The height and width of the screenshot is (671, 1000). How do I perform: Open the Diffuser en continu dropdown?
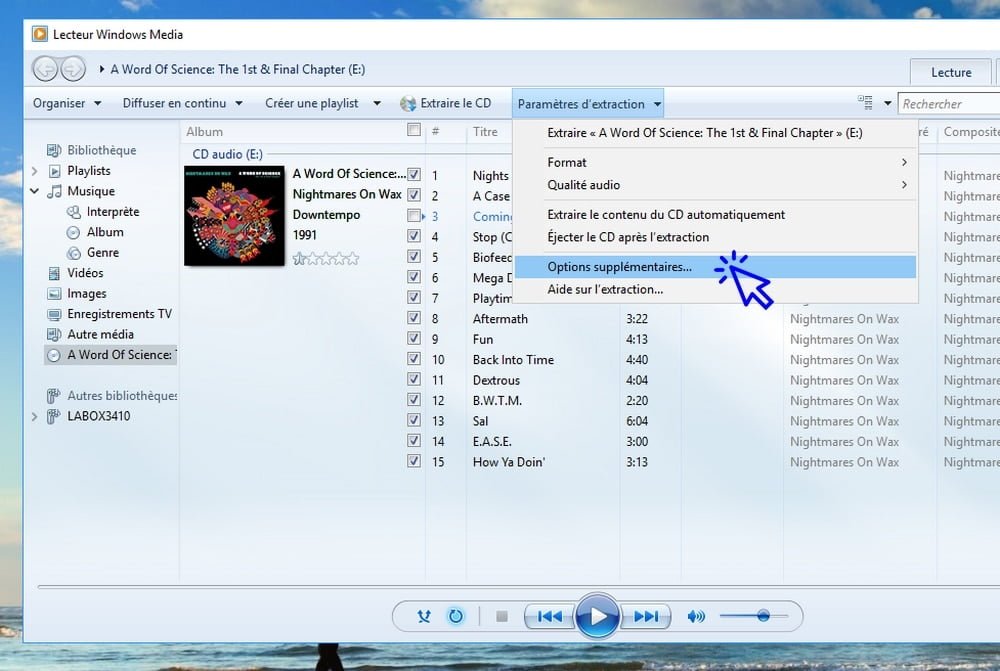click(182, 103)
